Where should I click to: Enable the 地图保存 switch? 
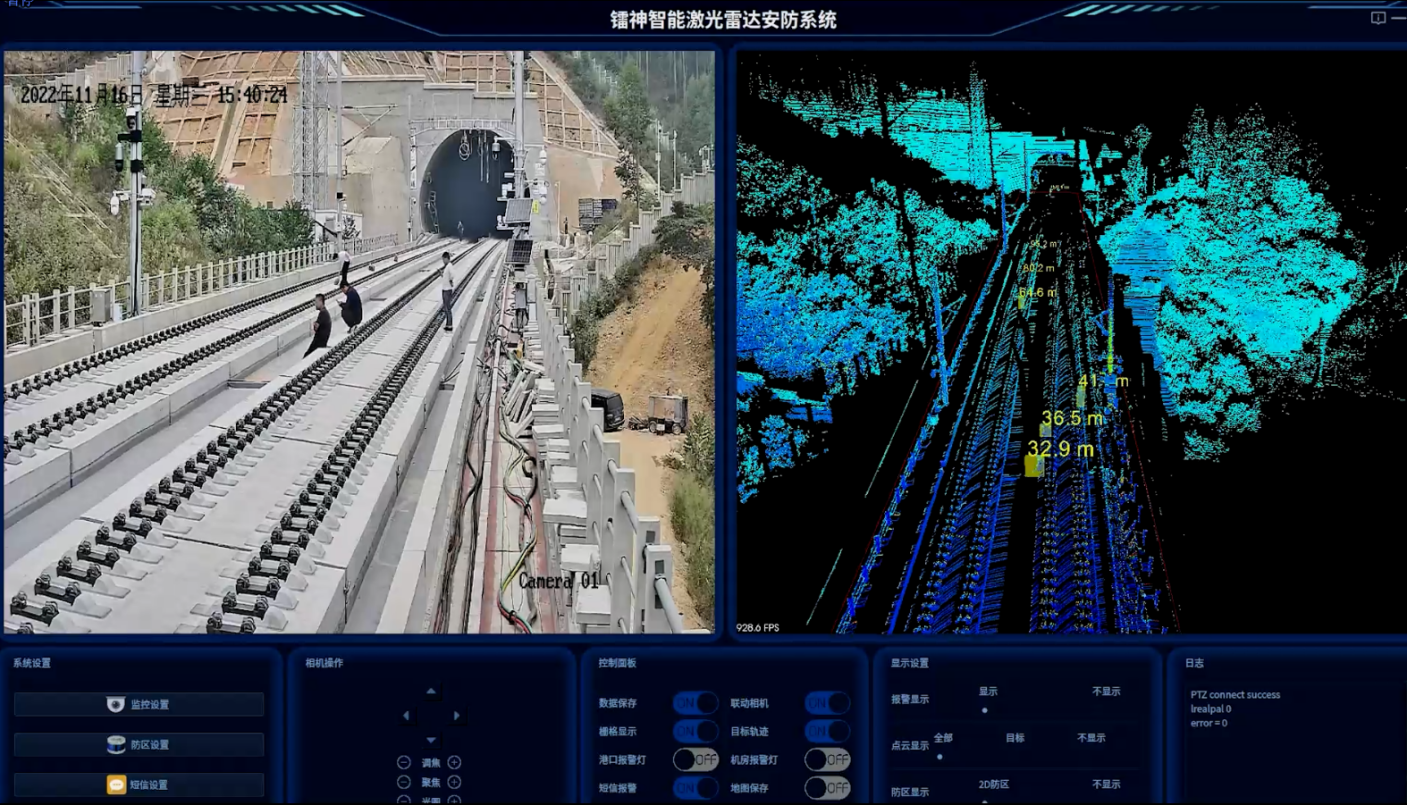827,788
